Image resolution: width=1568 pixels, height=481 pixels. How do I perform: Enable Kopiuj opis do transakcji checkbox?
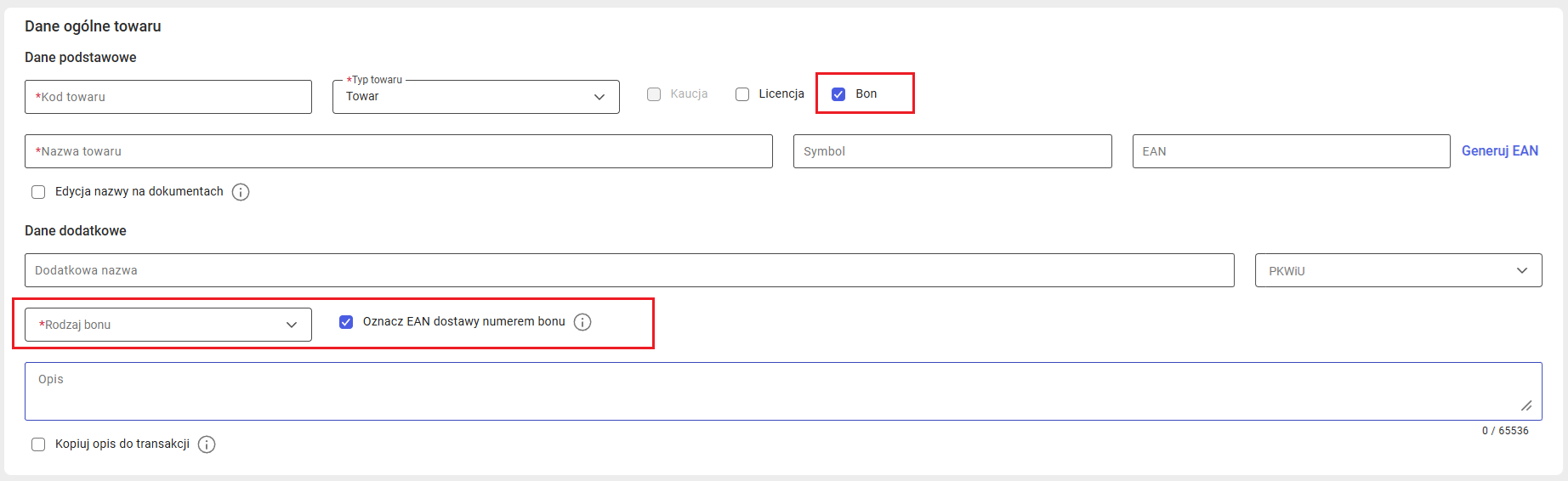click(38, 444)
